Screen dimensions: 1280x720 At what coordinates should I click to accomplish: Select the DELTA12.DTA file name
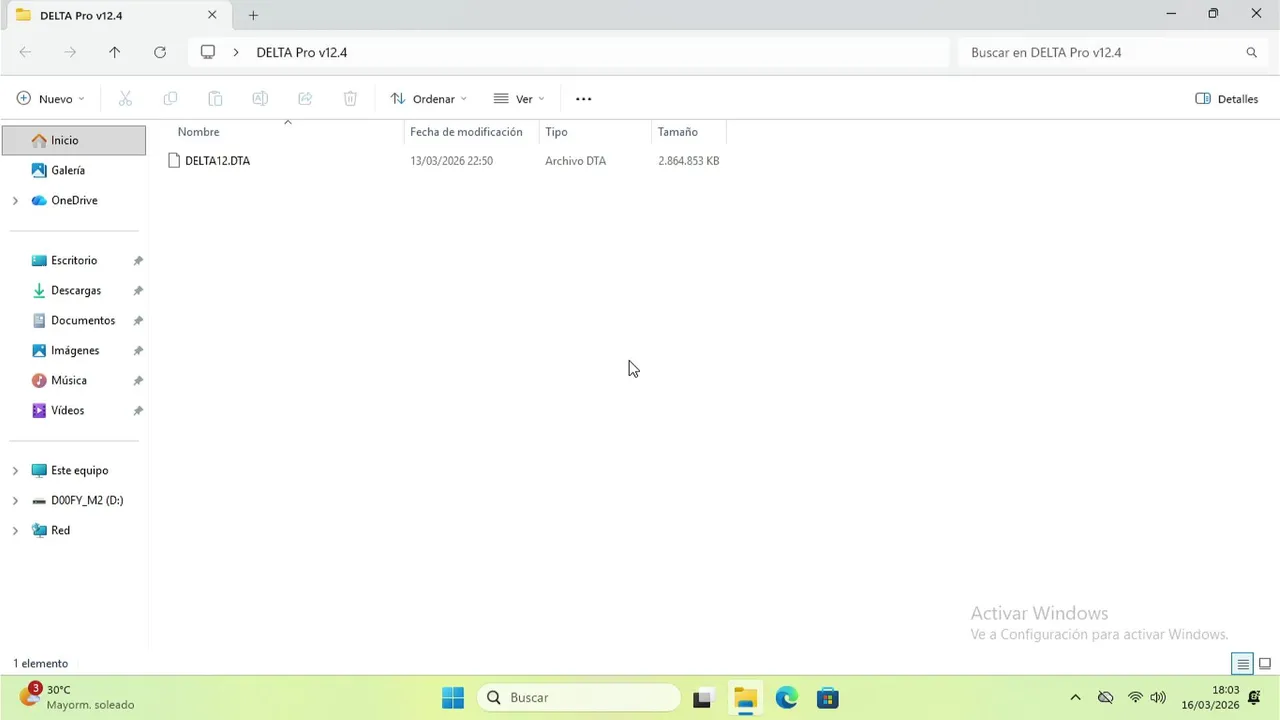coord(218,160)
